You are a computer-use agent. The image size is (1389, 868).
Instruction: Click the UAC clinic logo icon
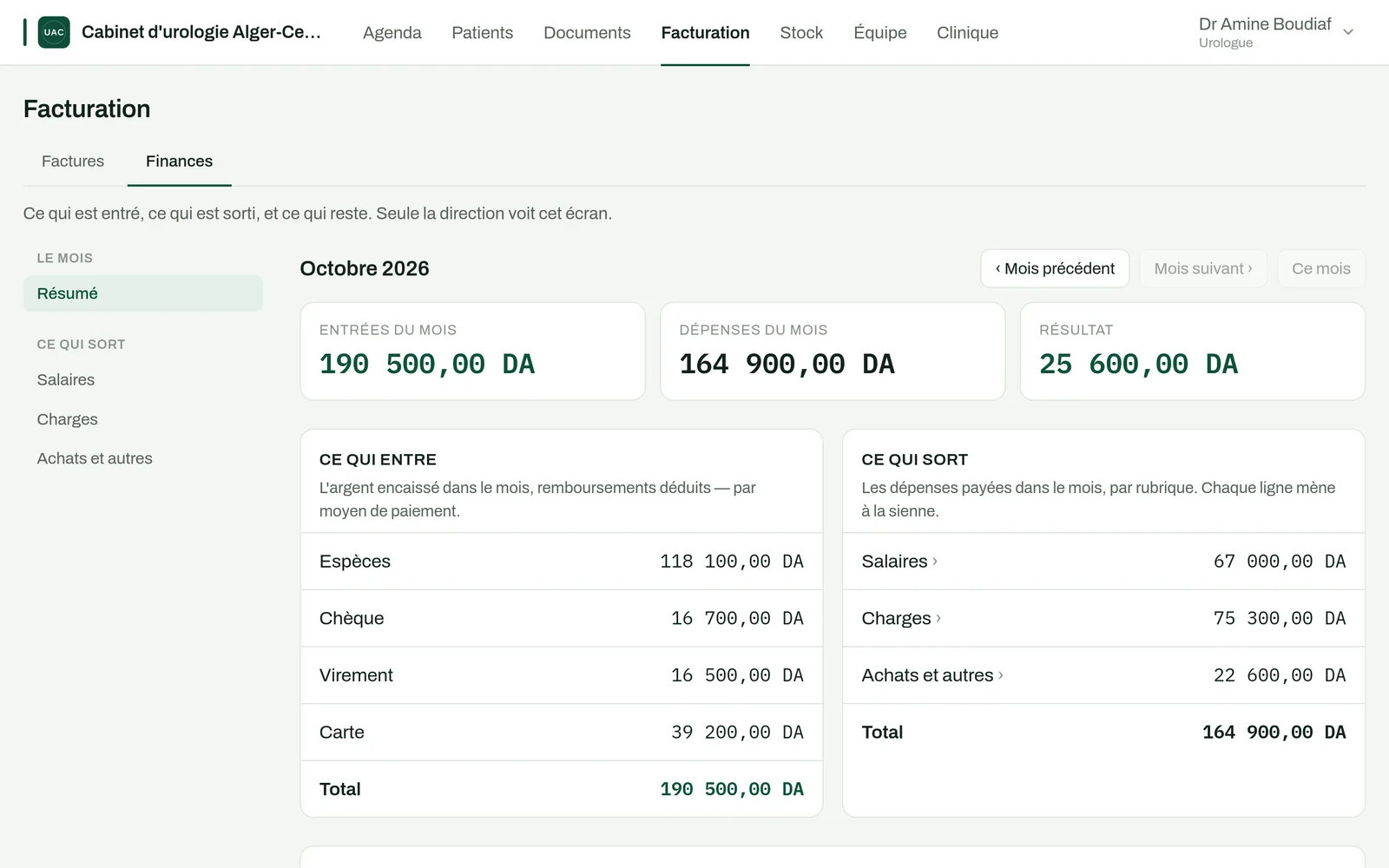click(54, 32)
